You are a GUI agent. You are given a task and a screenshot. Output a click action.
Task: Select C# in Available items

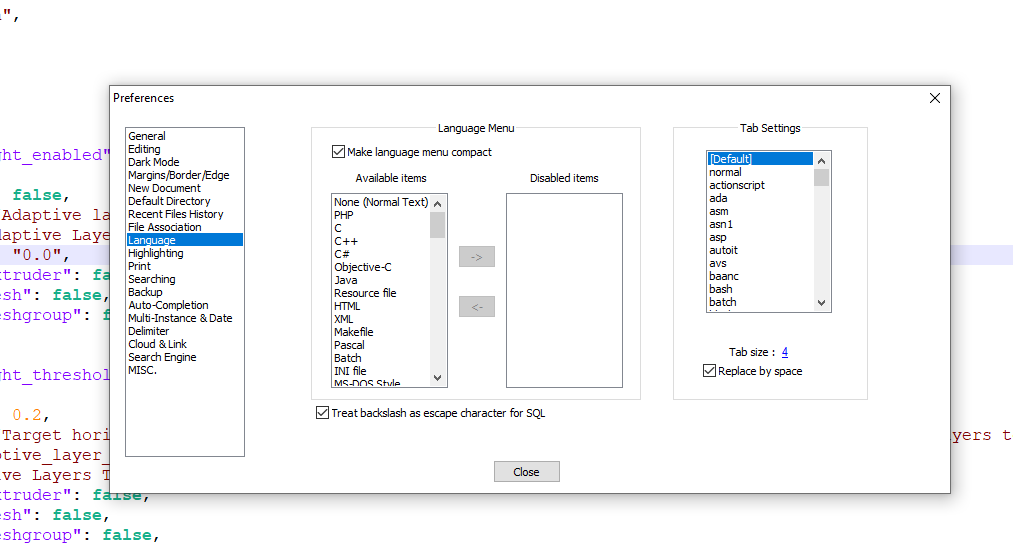click(342, 254)
